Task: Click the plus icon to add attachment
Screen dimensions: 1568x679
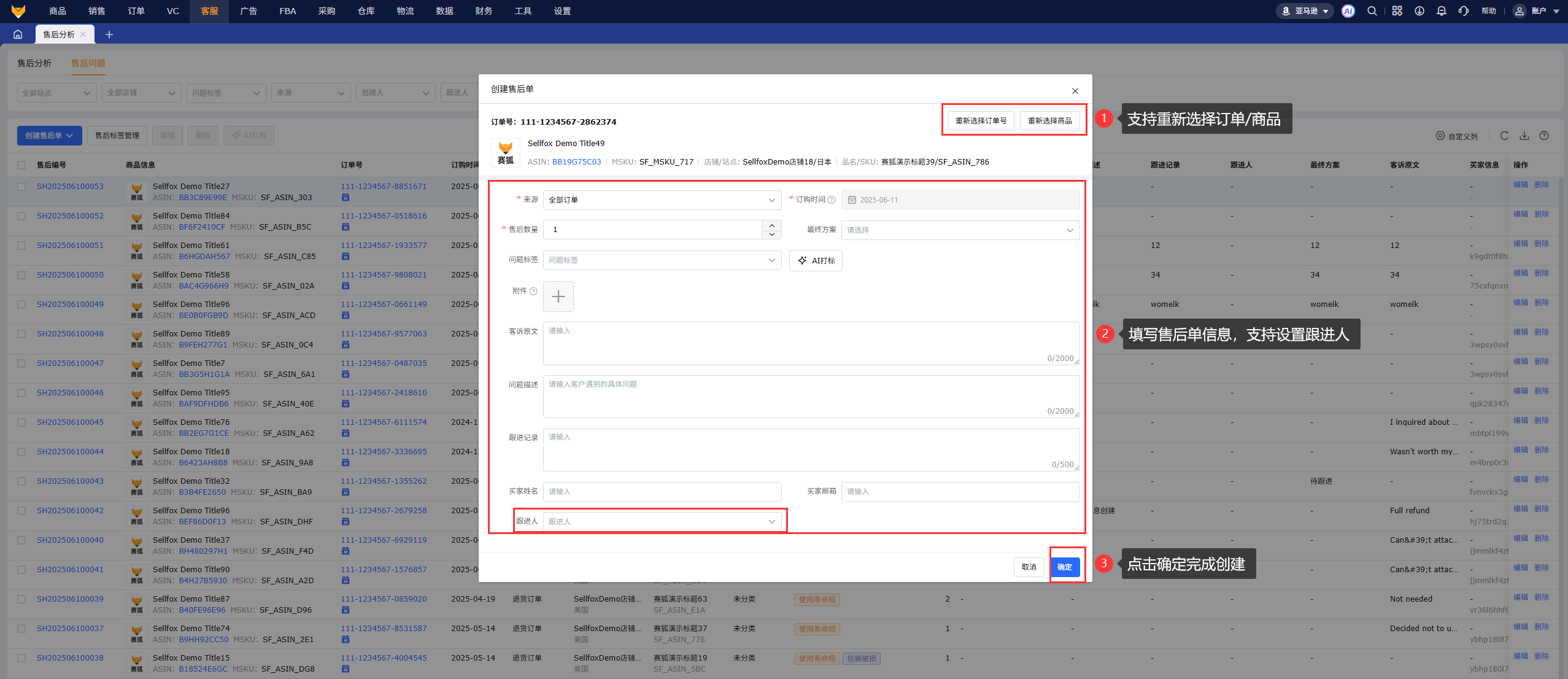Action: [x=558, y=297]
